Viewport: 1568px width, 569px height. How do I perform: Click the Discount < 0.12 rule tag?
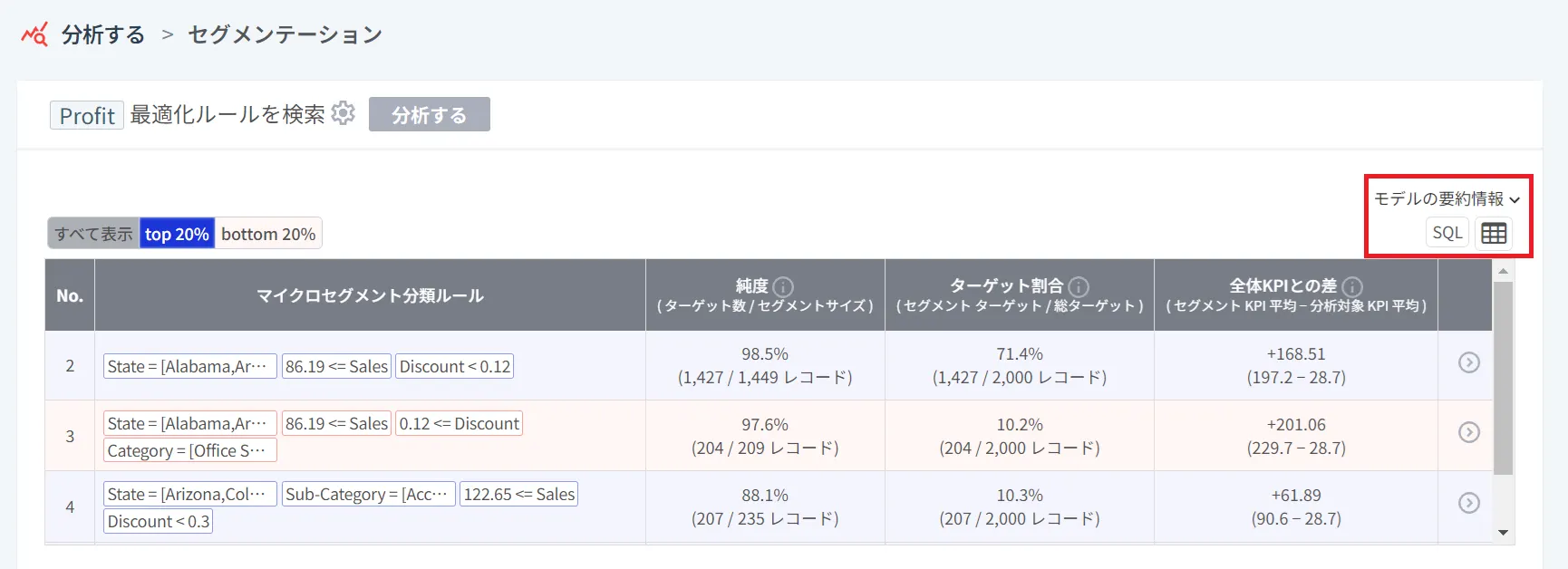pos(455,366)
